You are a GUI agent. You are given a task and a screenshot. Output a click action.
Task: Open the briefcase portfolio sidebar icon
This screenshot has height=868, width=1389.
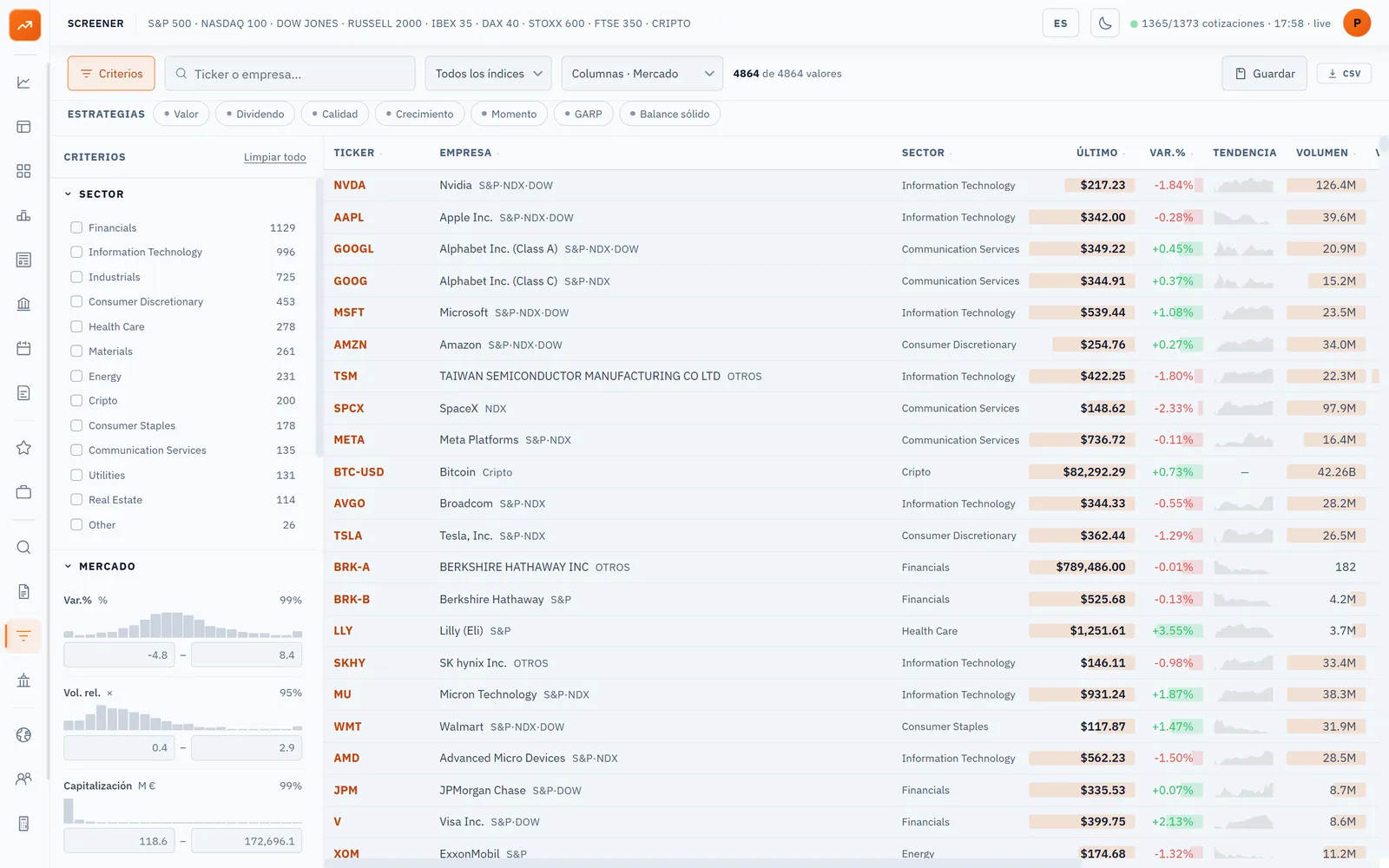point(23,492)
